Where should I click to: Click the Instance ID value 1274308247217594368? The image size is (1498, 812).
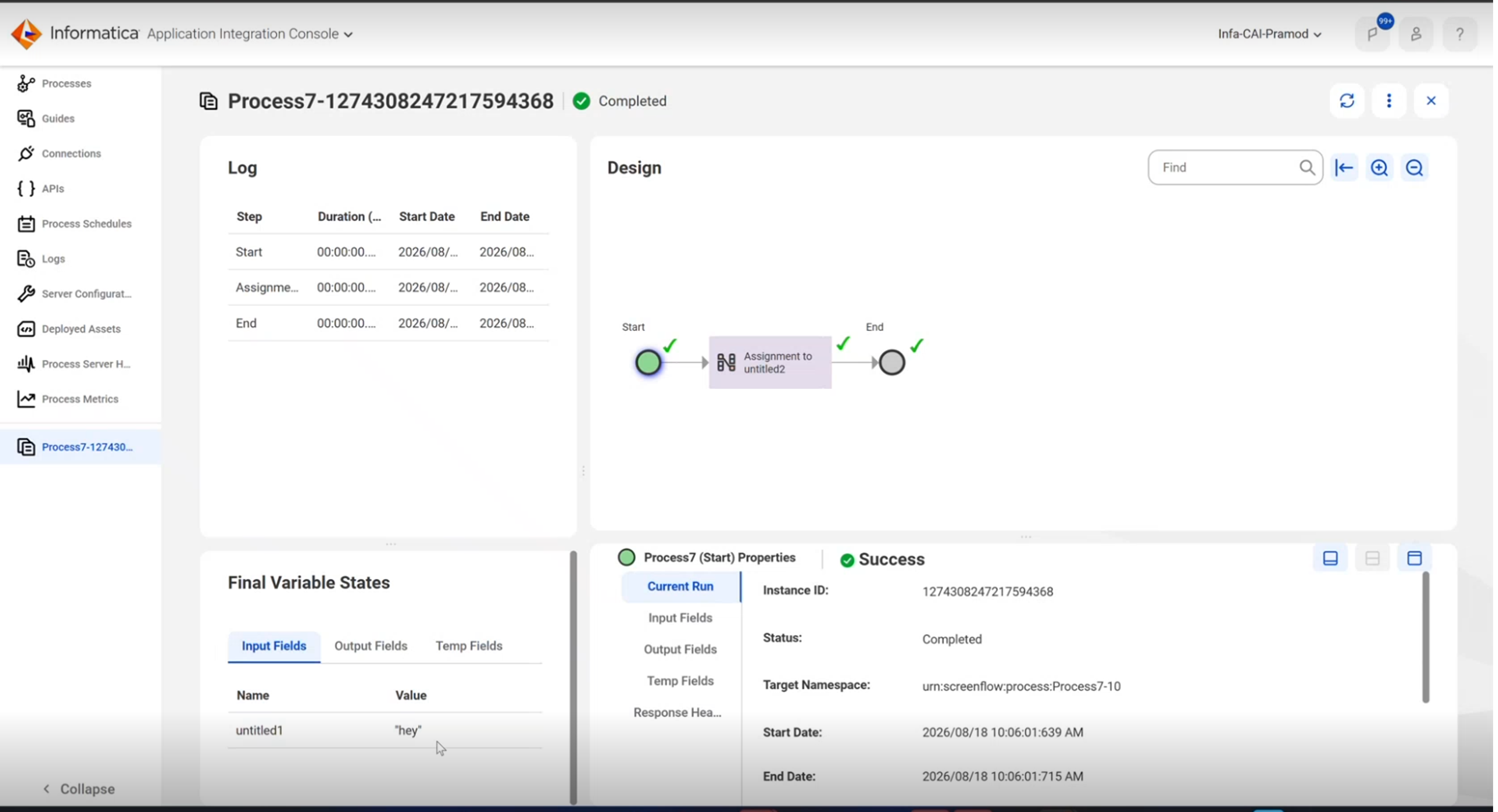pos(988,591)
